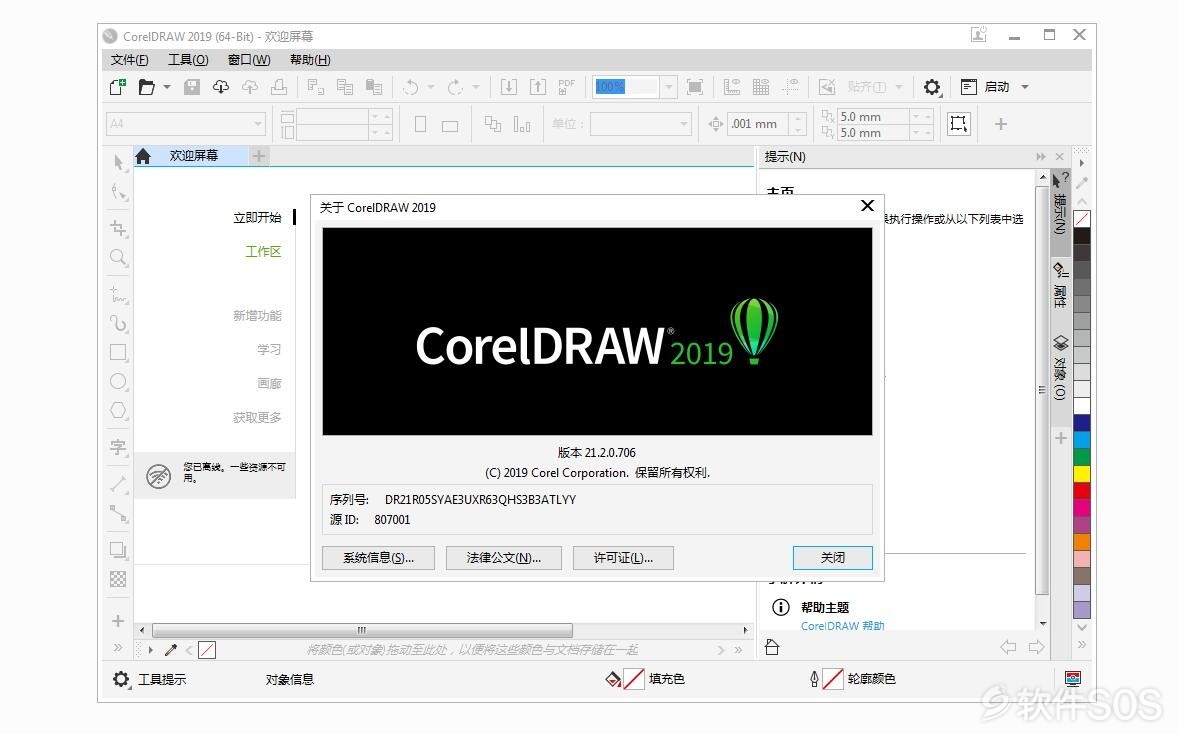1179x734 pixels.
Task: Expand the Open dropdown arrow
Action: click(167, 87)
